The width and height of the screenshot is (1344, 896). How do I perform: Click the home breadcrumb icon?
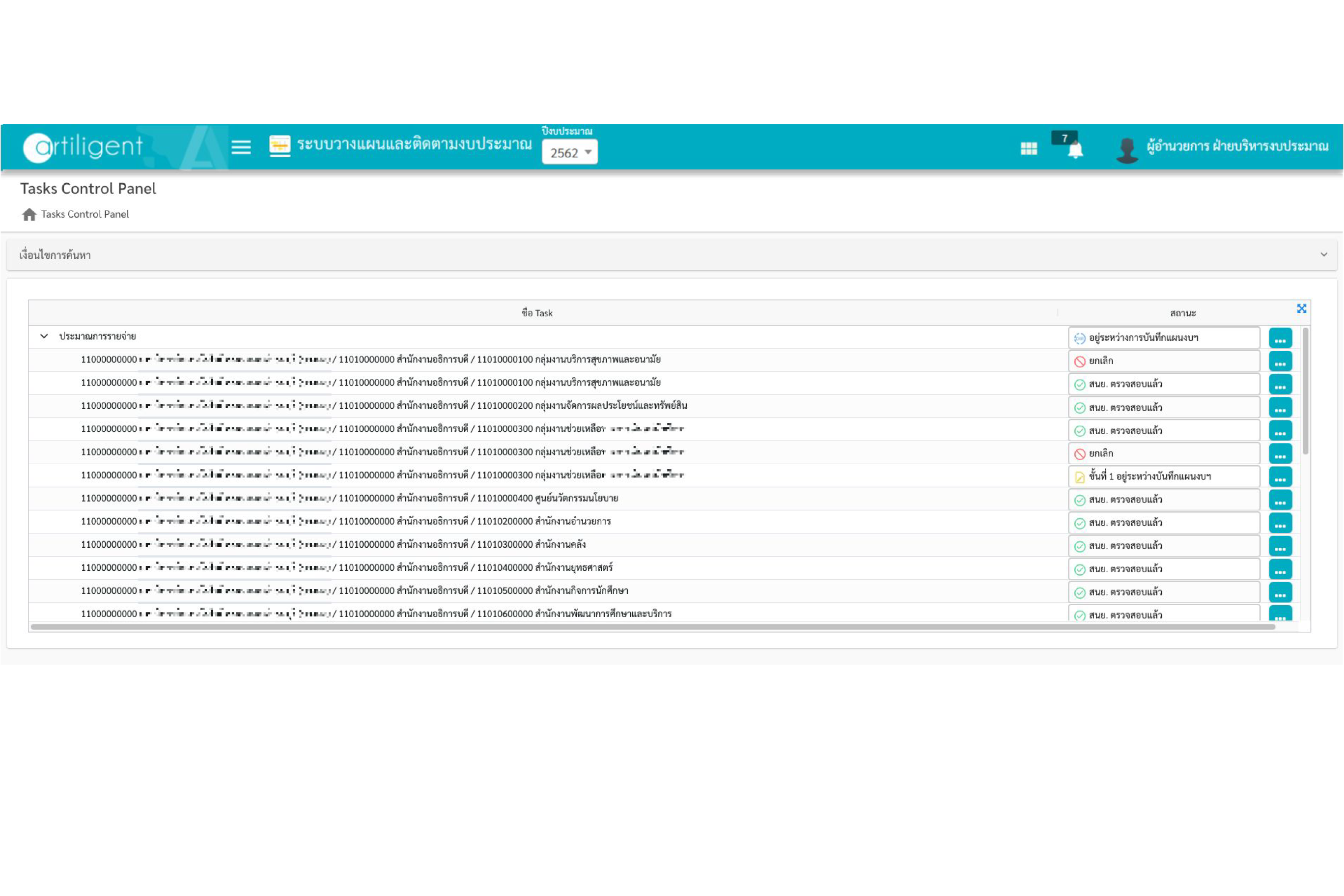pos(29,214)
